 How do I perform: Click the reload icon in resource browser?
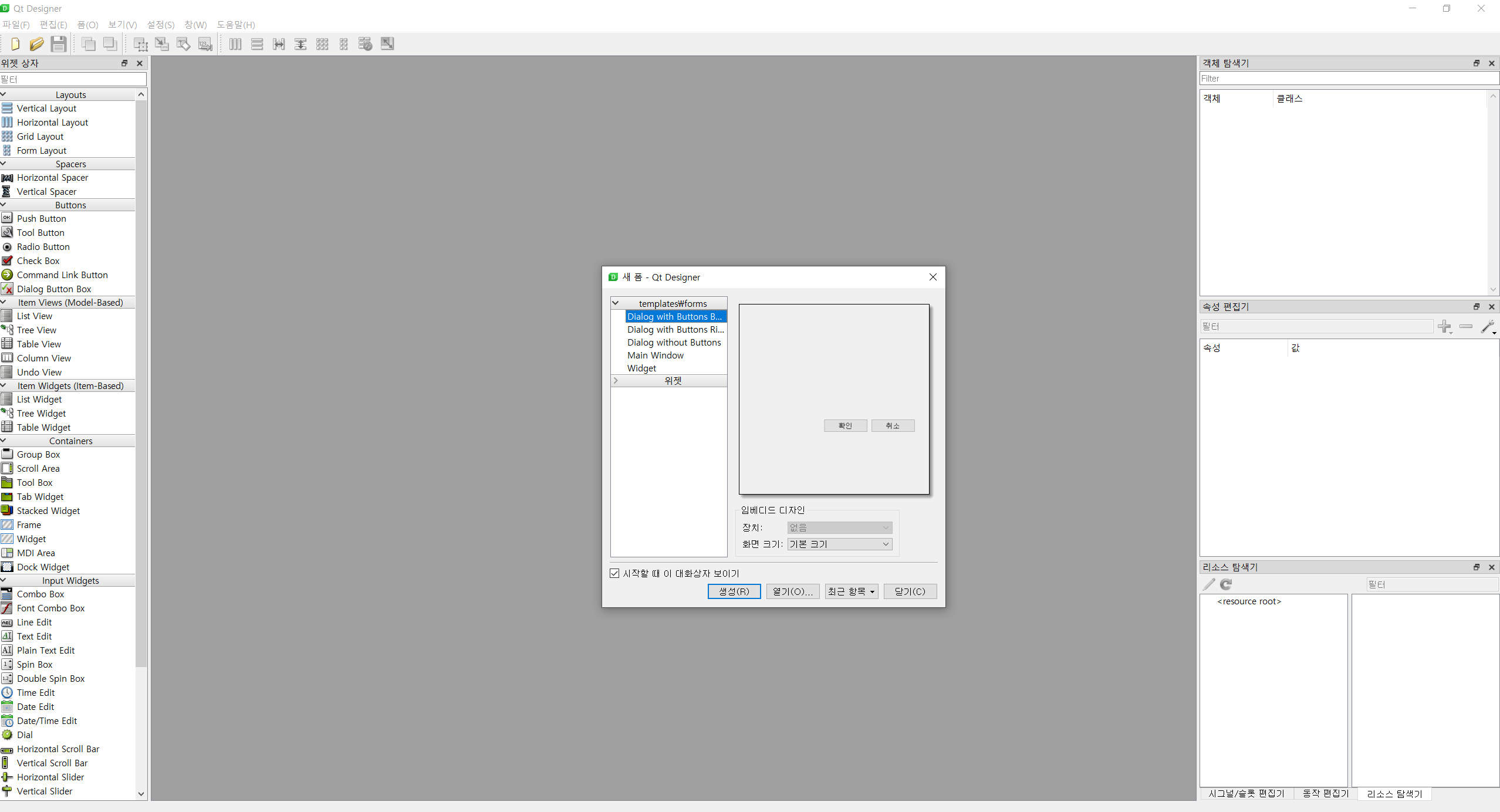point(1226,584)
